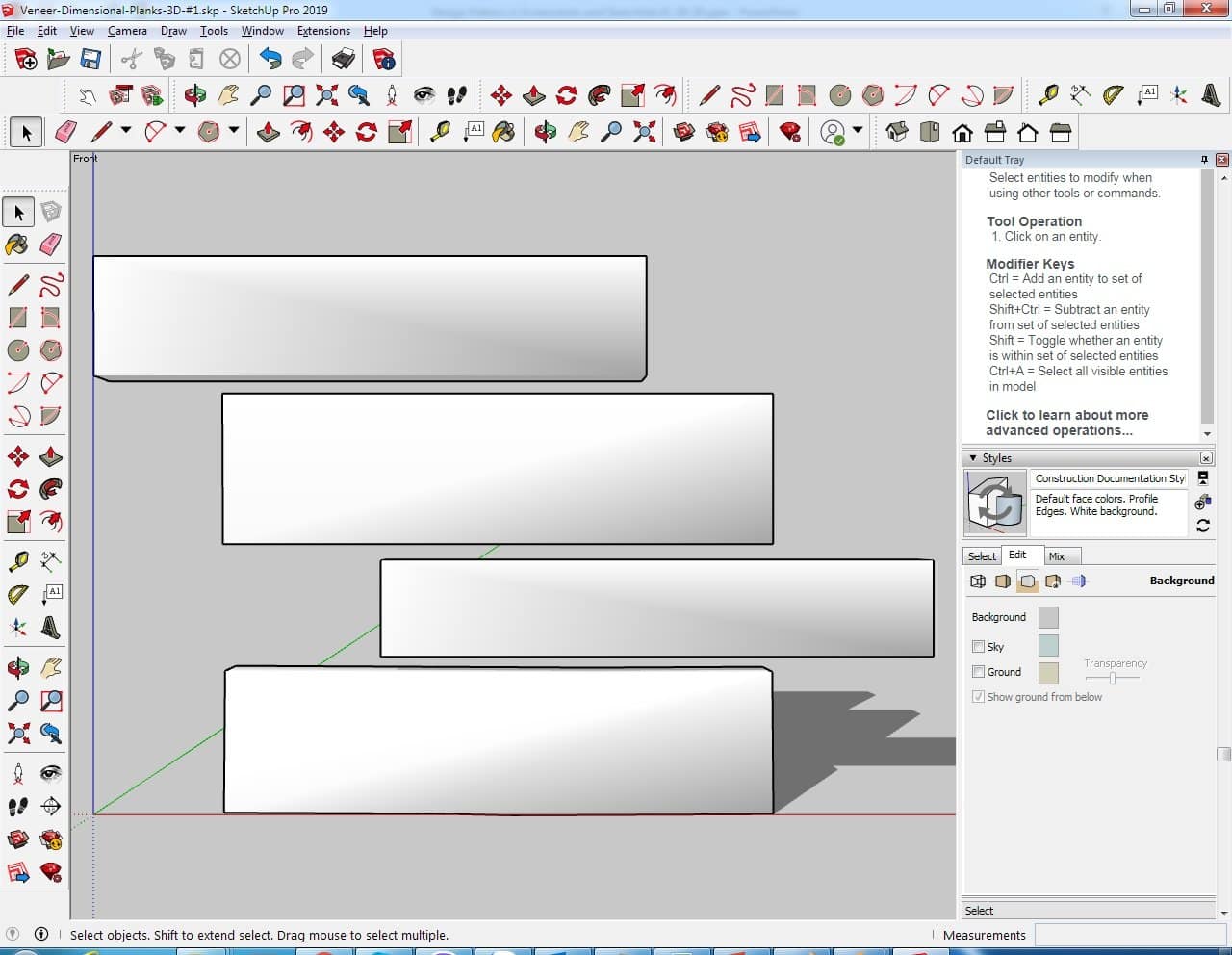Click the Save icon in top toolbar

coord(90,60)
